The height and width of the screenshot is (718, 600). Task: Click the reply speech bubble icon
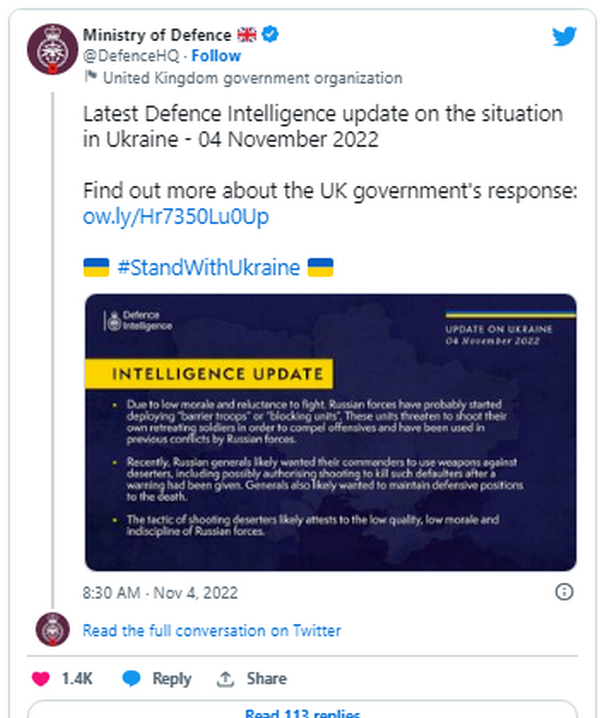131,679
